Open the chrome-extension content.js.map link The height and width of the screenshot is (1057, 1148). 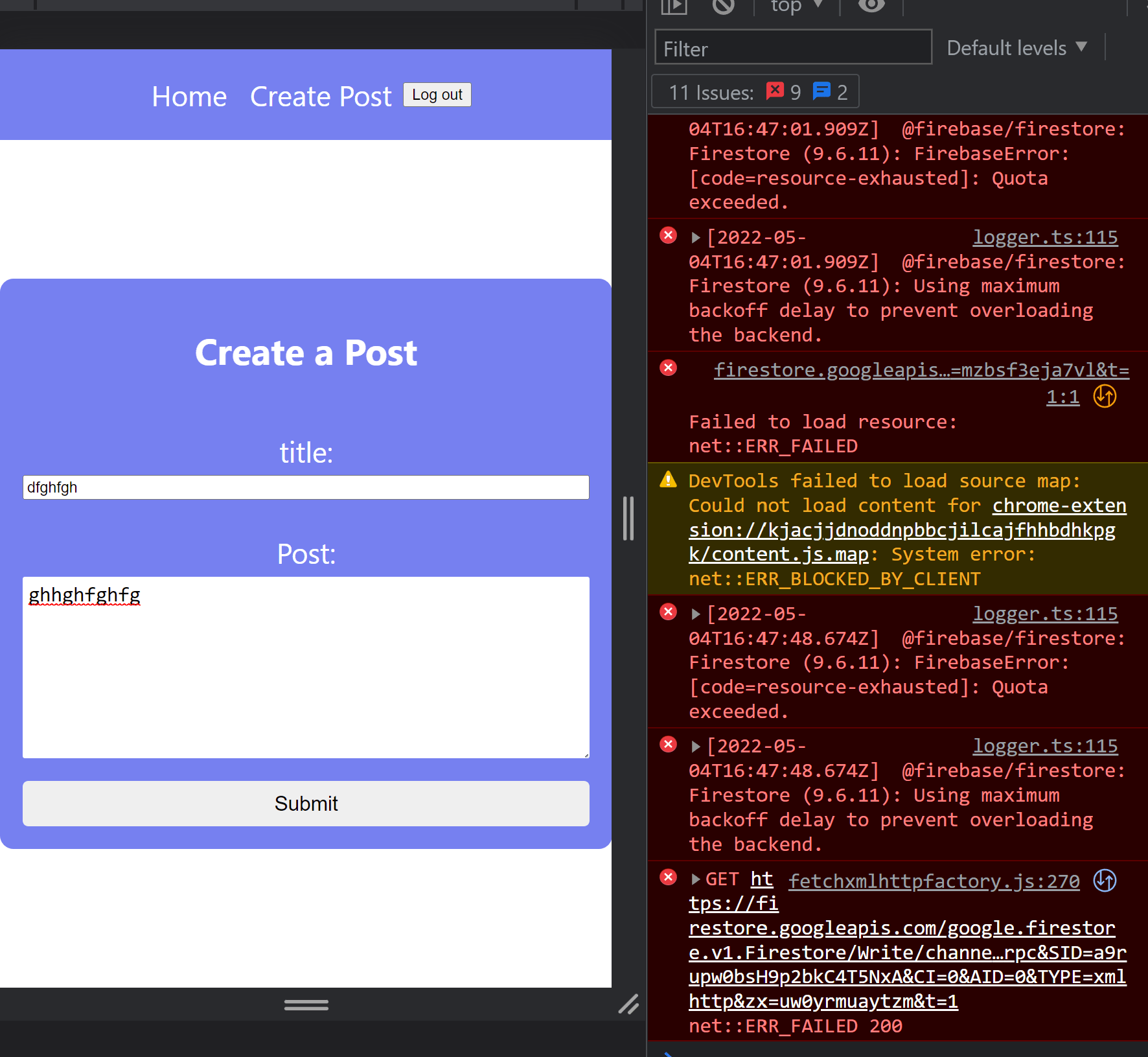[907, 530]
